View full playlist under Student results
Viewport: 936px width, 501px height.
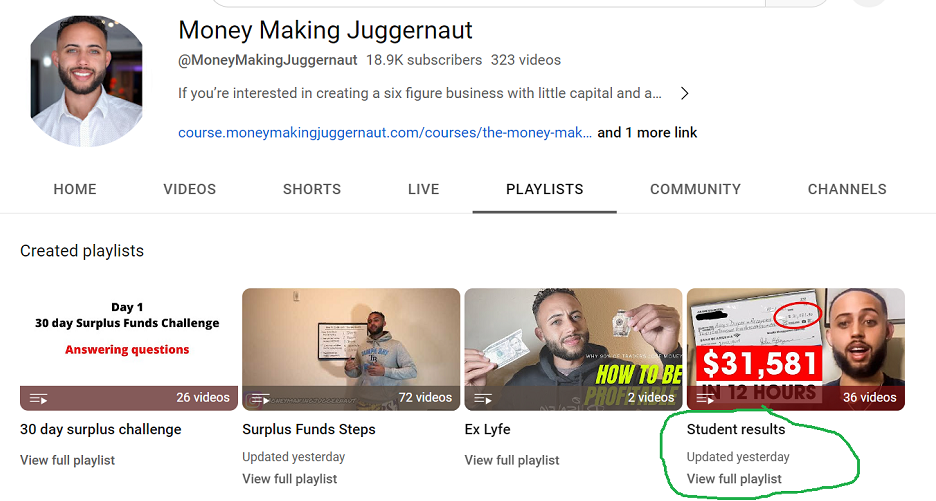(x=734, y=479)
